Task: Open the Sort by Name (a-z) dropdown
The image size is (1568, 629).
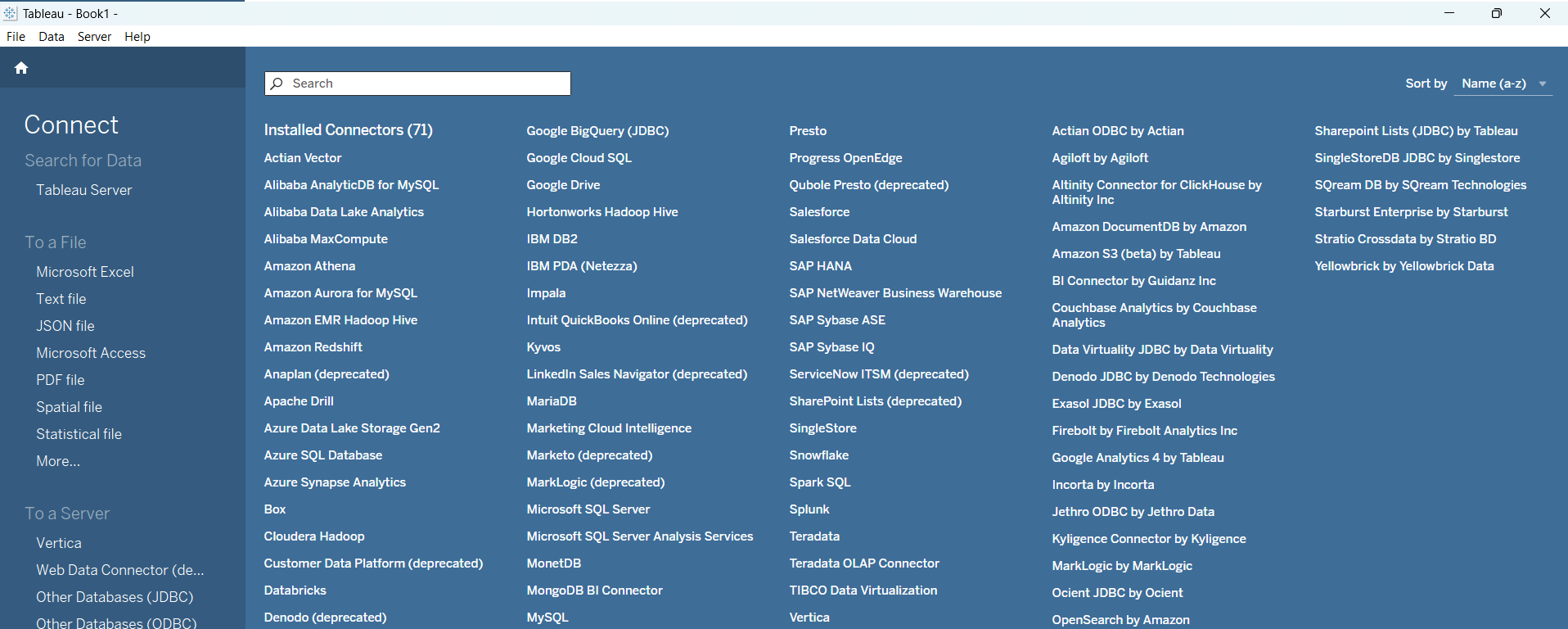Action: pyautogui.click(x=1503, y=84)
